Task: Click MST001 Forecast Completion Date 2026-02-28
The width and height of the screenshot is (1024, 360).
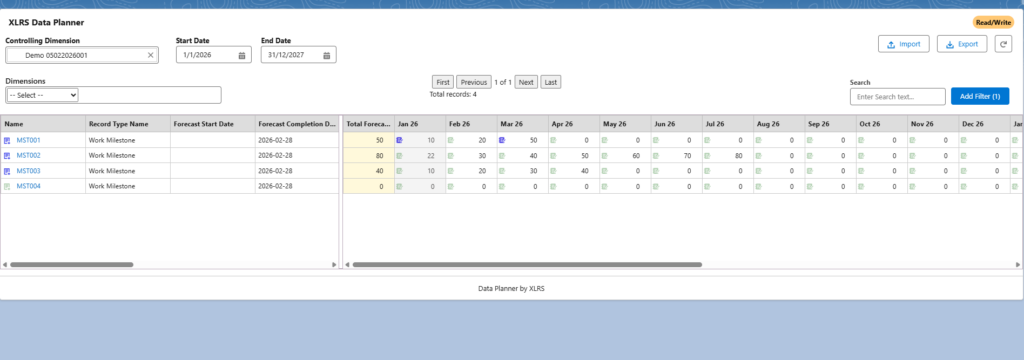Action: tap(275, 140)
